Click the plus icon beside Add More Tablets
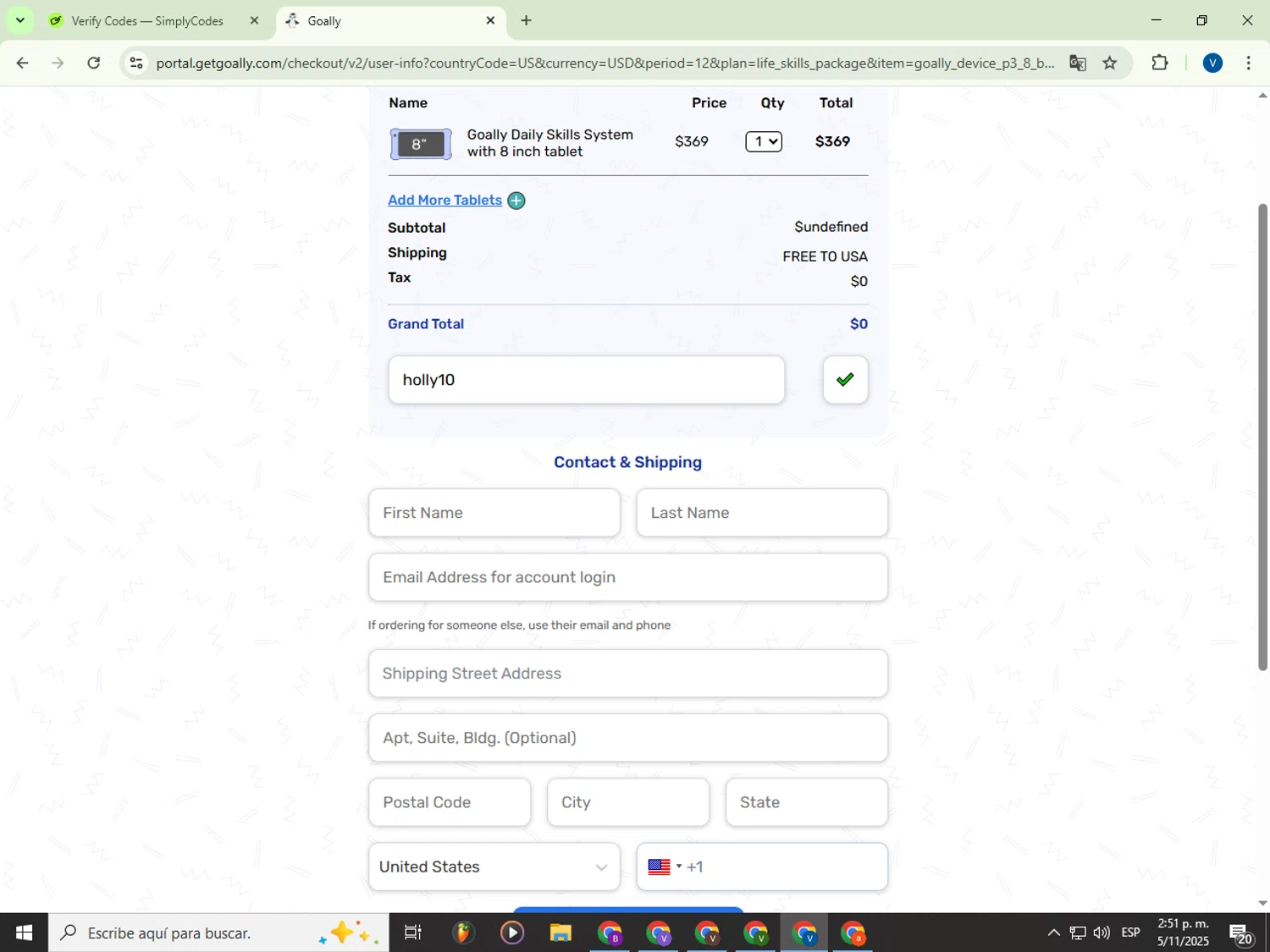 (516, 201)
